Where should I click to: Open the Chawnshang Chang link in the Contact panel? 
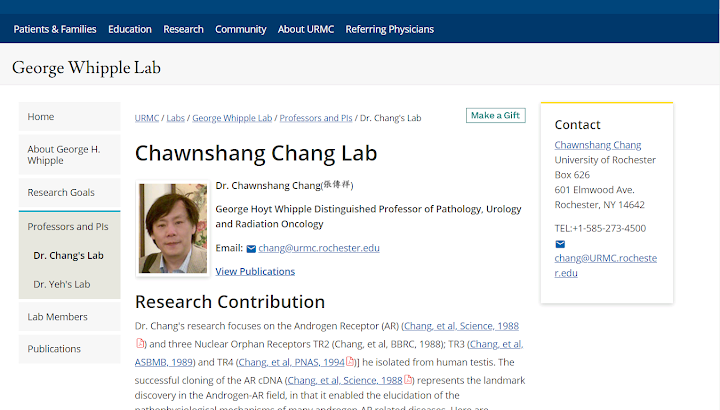(x=598, y=145)
